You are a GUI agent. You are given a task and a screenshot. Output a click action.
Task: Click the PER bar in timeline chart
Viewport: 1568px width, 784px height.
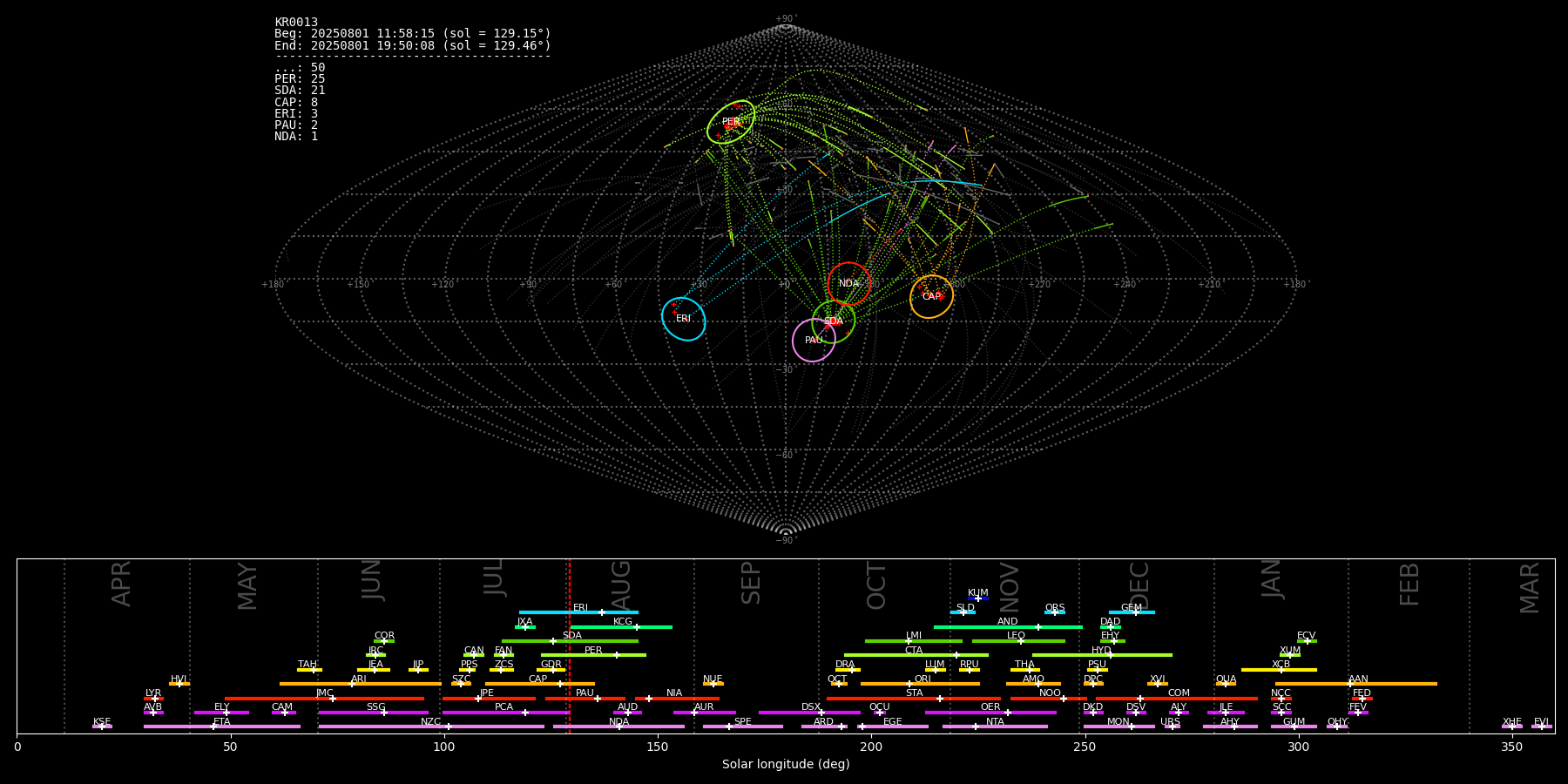point(593,655)
